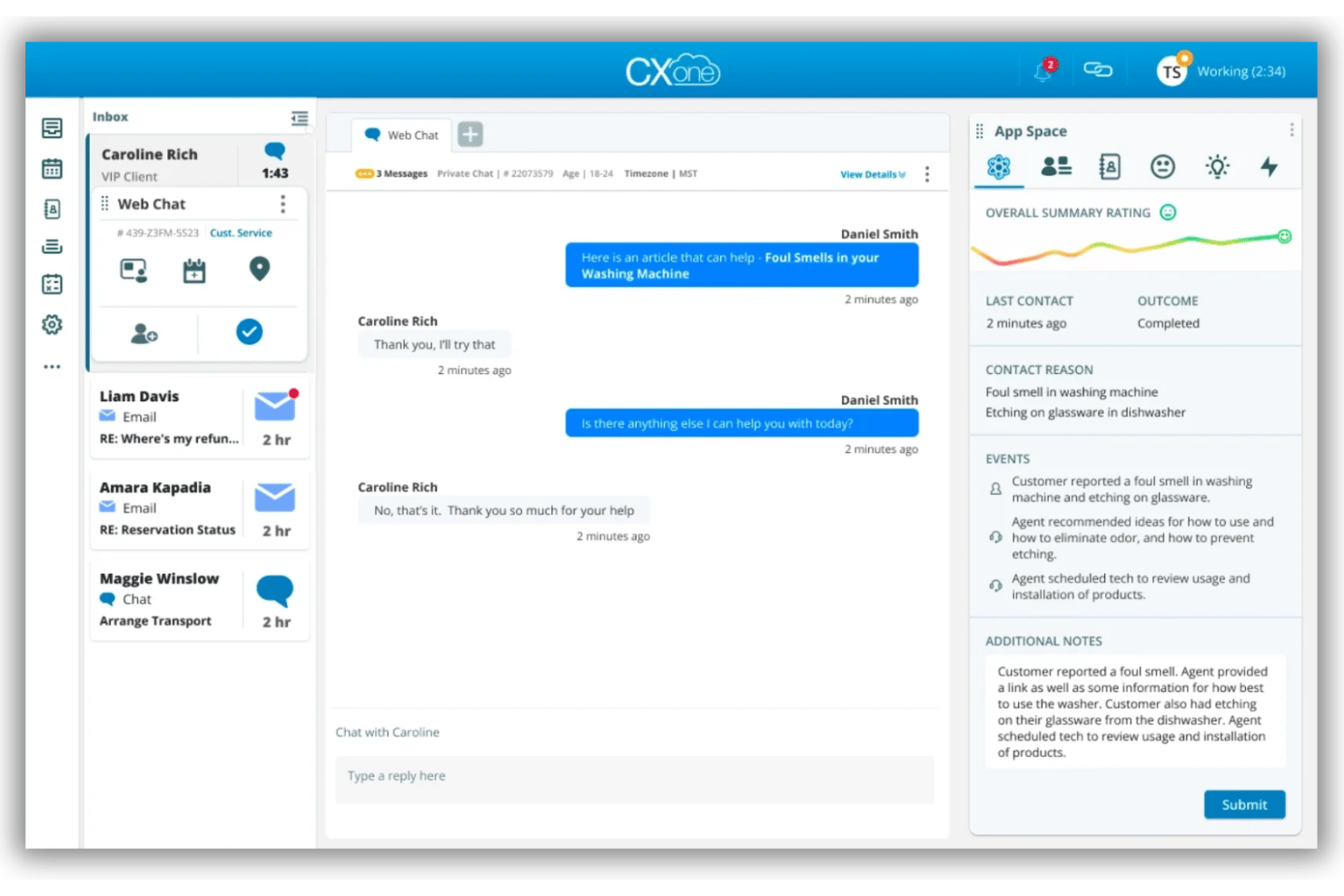Open Web Chat card three-dot menu
The image size is (1344, 896).
pyautogui.click(x=283, y=204)
